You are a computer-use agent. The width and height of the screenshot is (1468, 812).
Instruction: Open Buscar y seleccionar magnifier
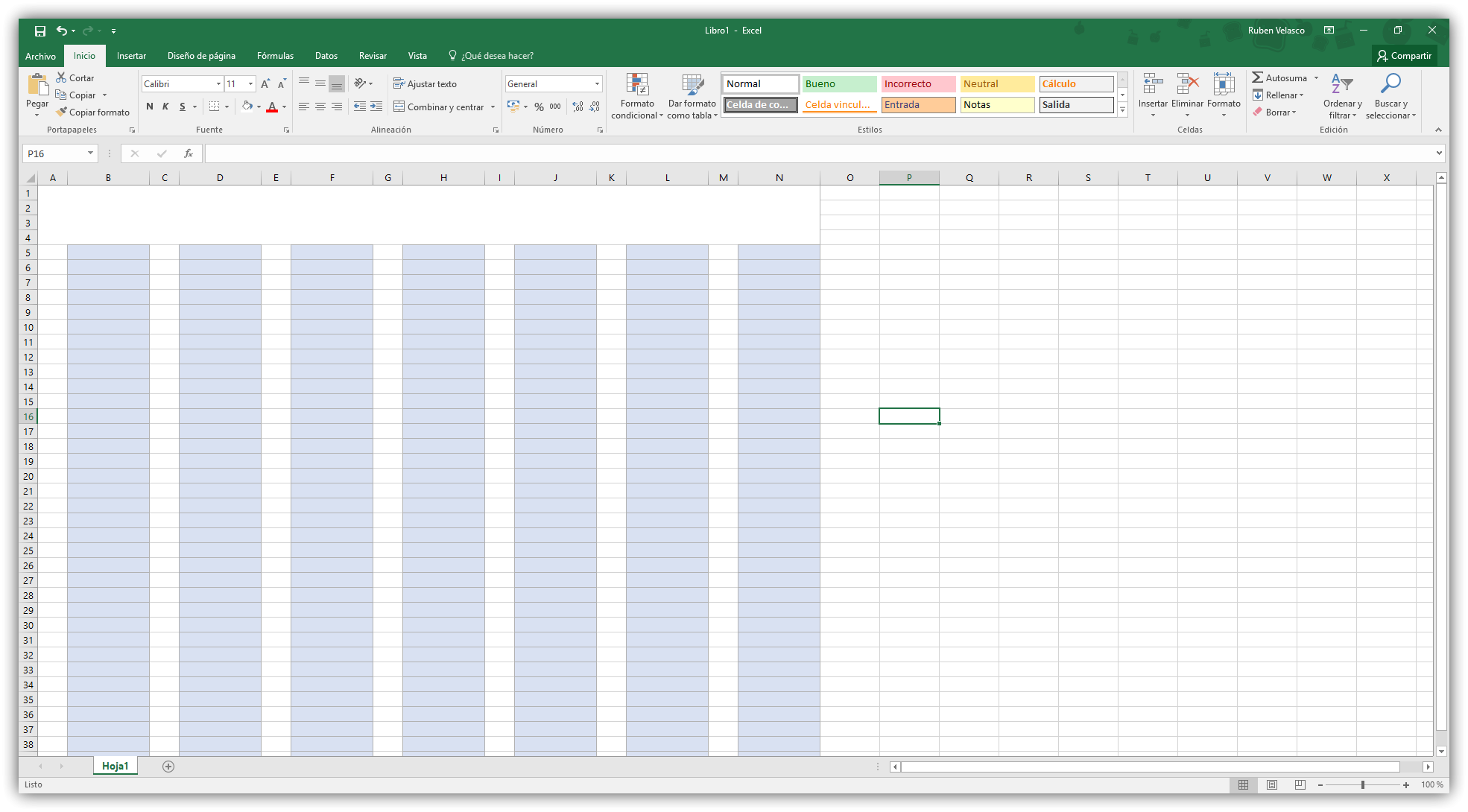click(x=1391, y=83)
